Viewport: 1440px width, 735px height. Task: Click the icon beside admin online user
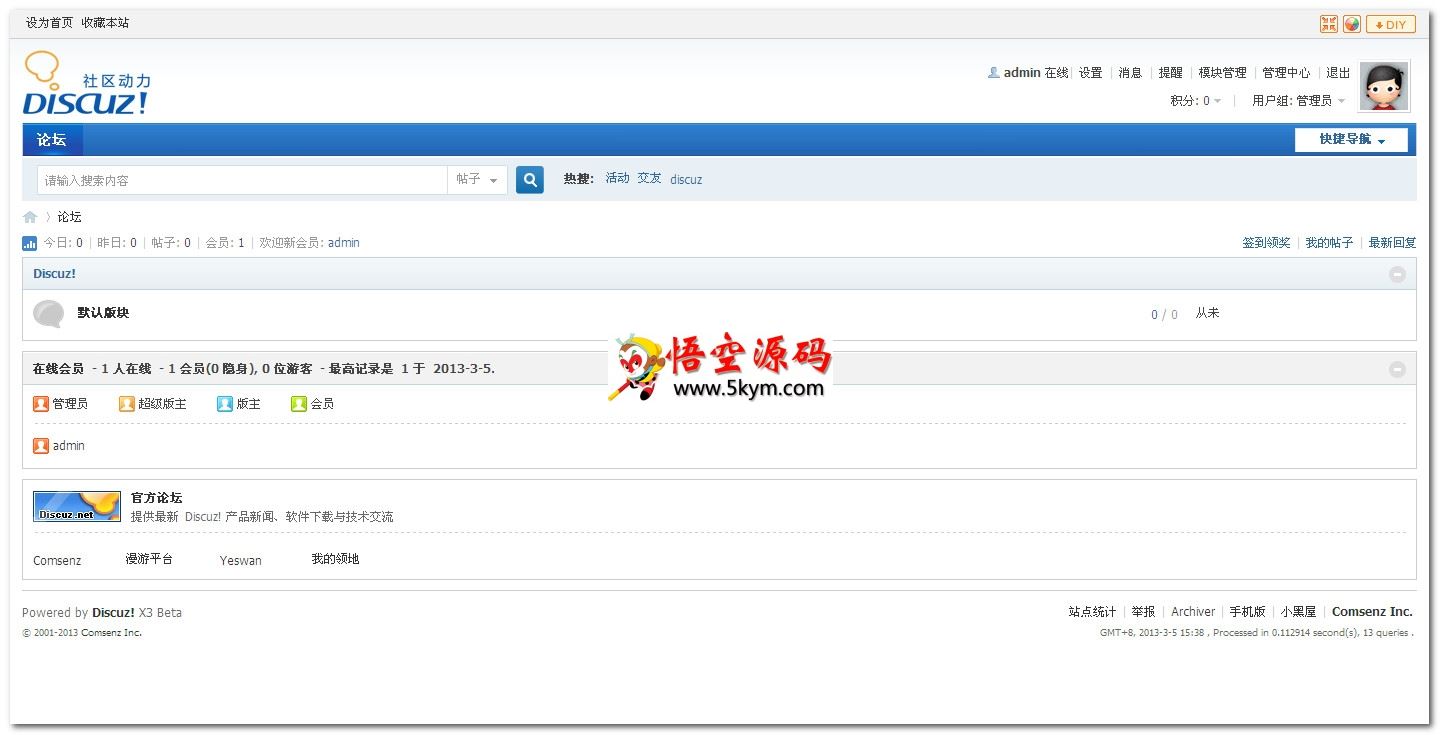[41, 446]
